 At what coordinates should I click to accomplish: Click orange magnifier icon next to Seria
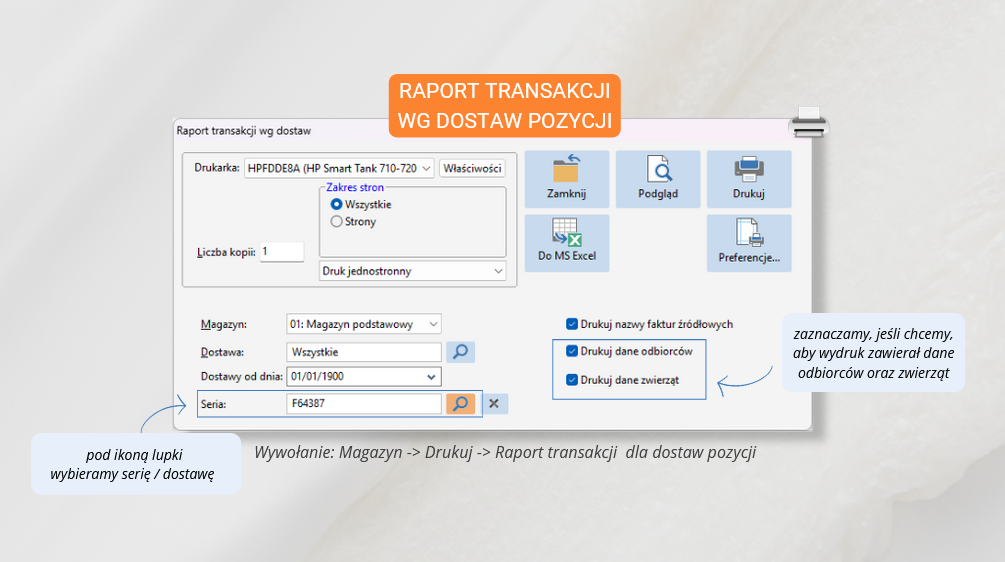pyautogui.click(x=460, y=404)
